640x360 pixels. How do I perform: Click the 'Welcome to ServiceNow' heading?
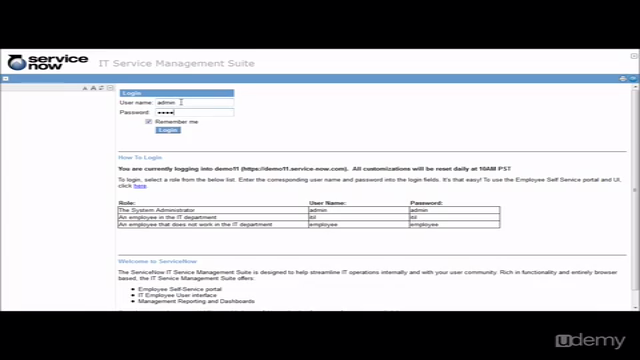[158, 261]
